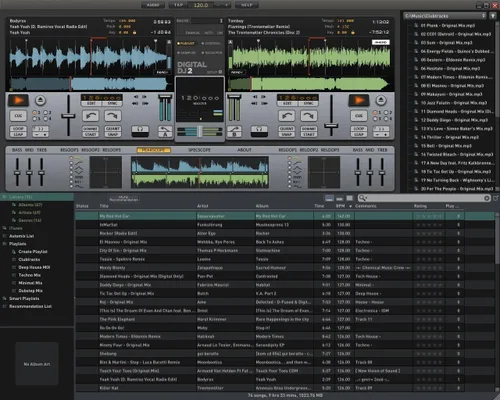Expand the Albums tree node
The height and width of the screenshot is (400, 500).
[x=14, y=205]
